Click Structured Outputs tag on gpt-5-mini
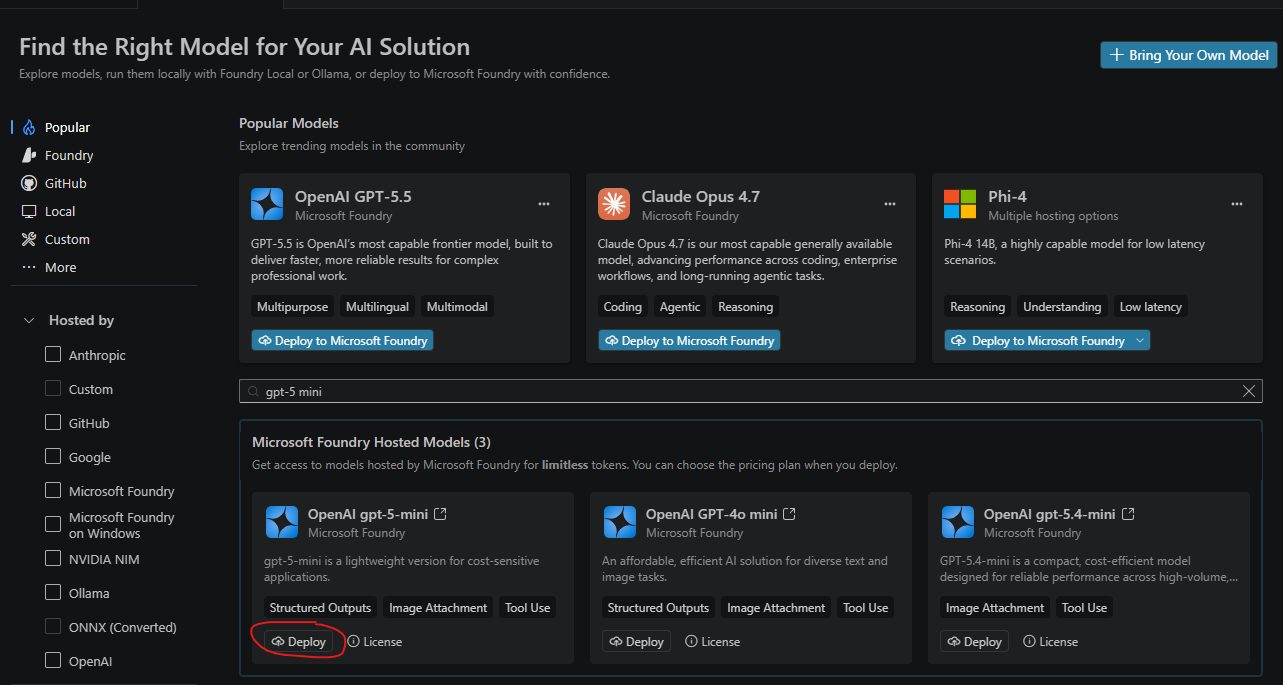The width and height of the screenshot is (1283, 685). 320,608
